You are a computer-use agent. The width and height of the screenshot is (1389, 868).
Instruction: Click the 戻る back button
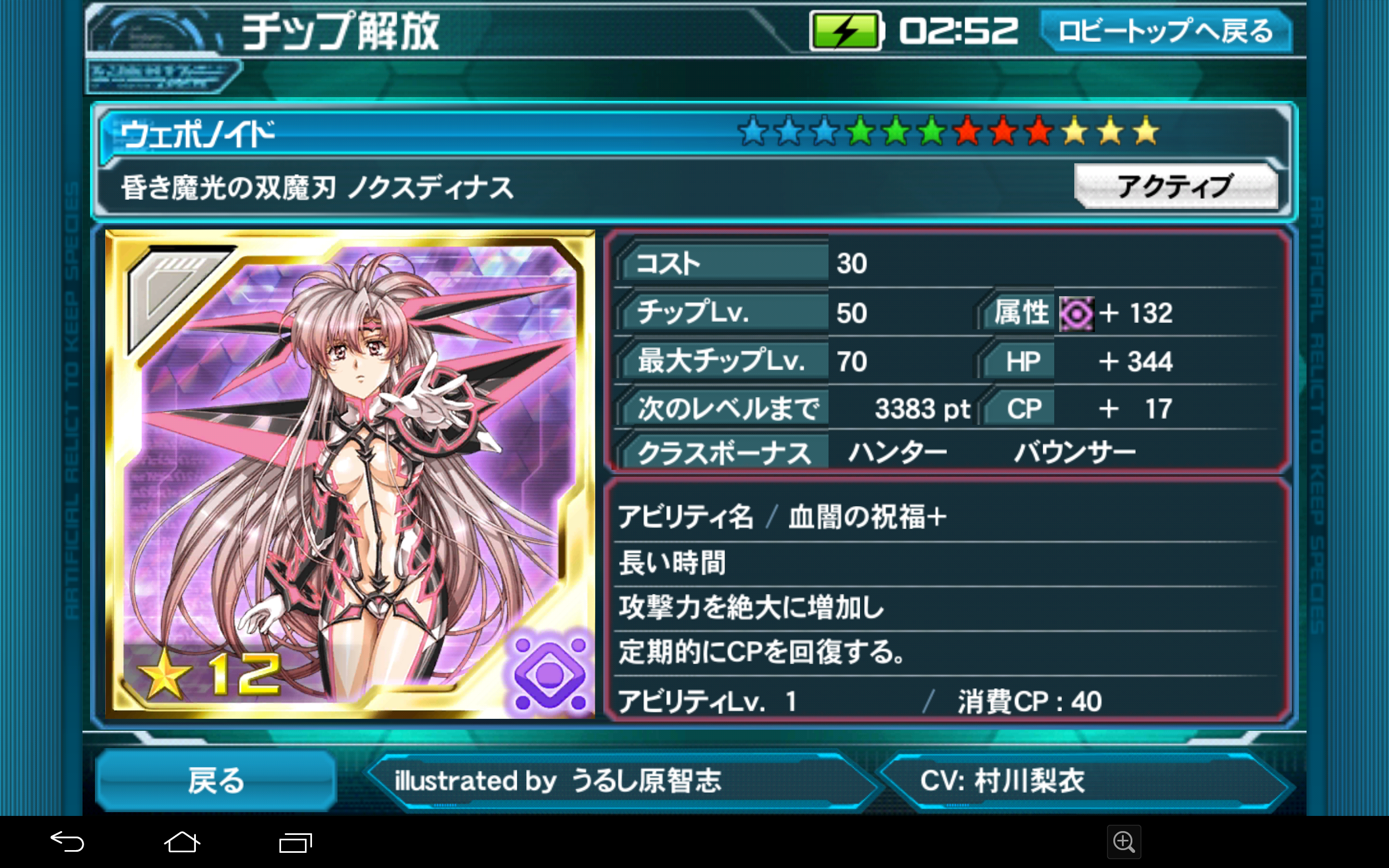(216, 781)
